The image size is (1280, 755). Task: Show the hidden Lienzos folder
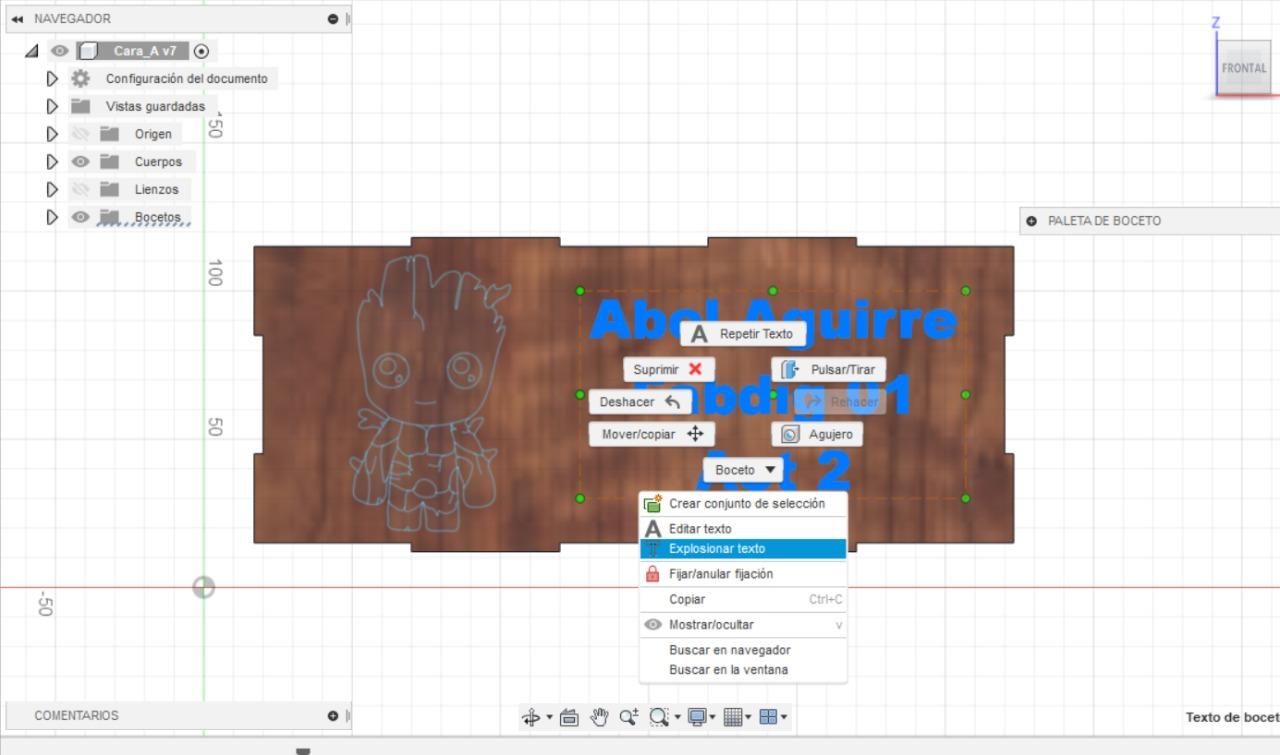[80, 189]
